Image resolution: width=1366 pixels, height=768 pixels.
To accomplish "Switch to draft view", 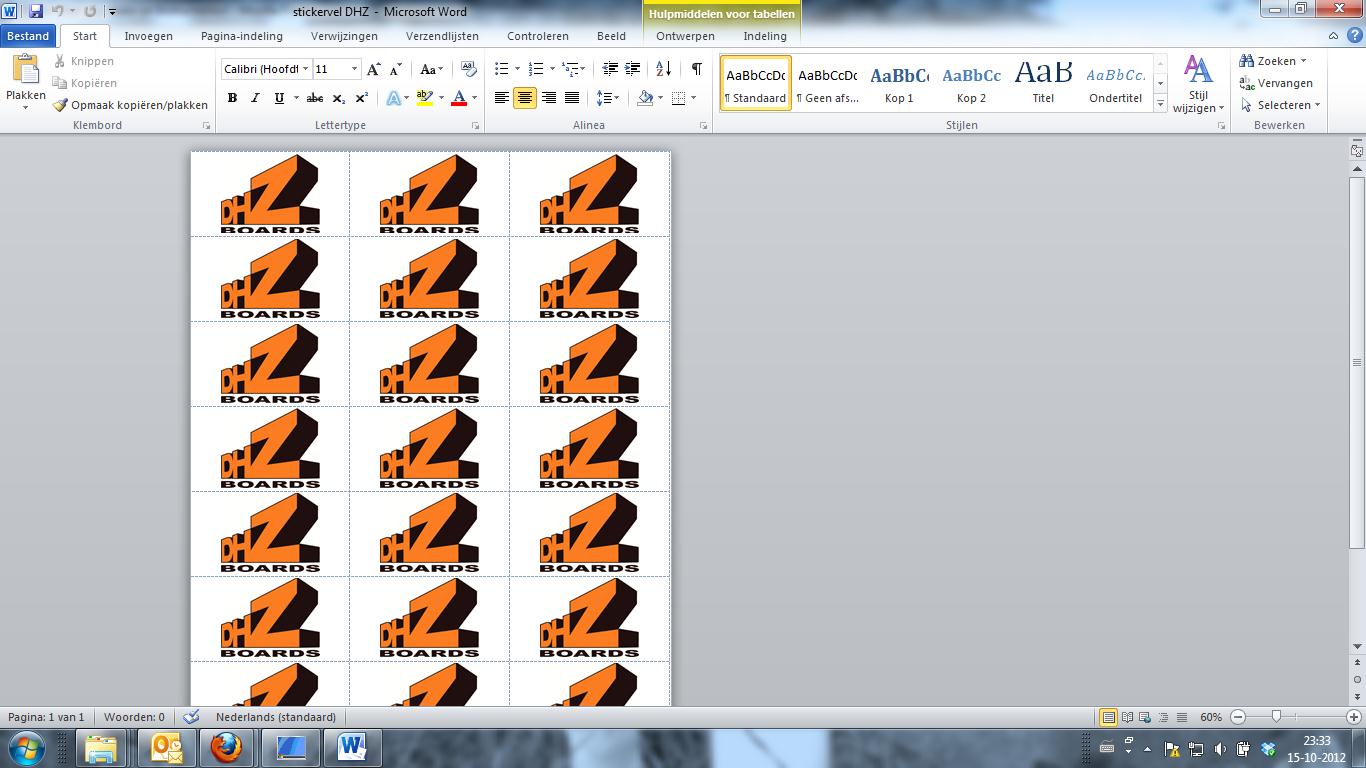I will (x=1182, y=717).
